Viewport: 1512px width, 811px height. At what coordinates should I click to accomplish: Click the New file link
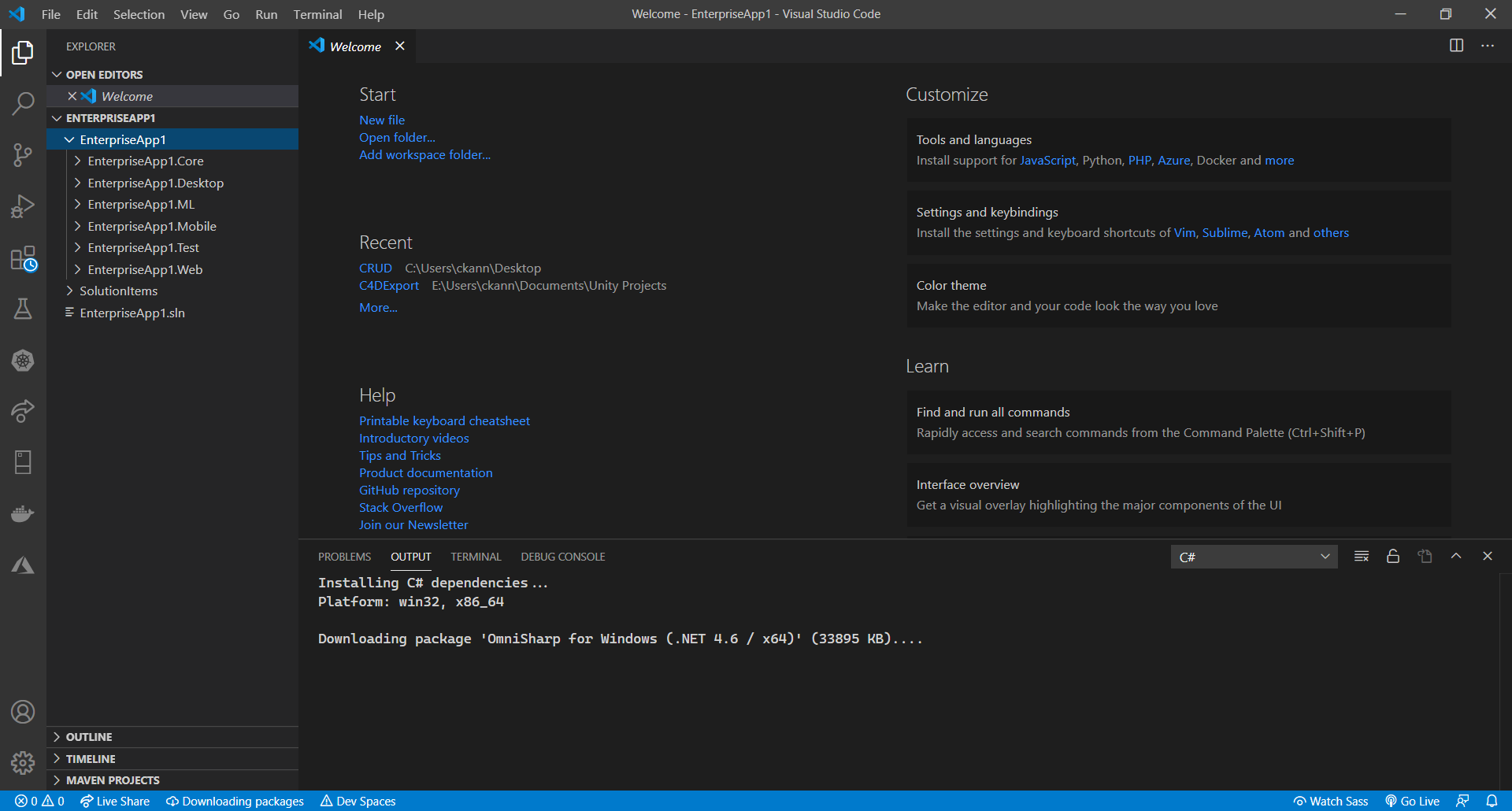point(382,120)
